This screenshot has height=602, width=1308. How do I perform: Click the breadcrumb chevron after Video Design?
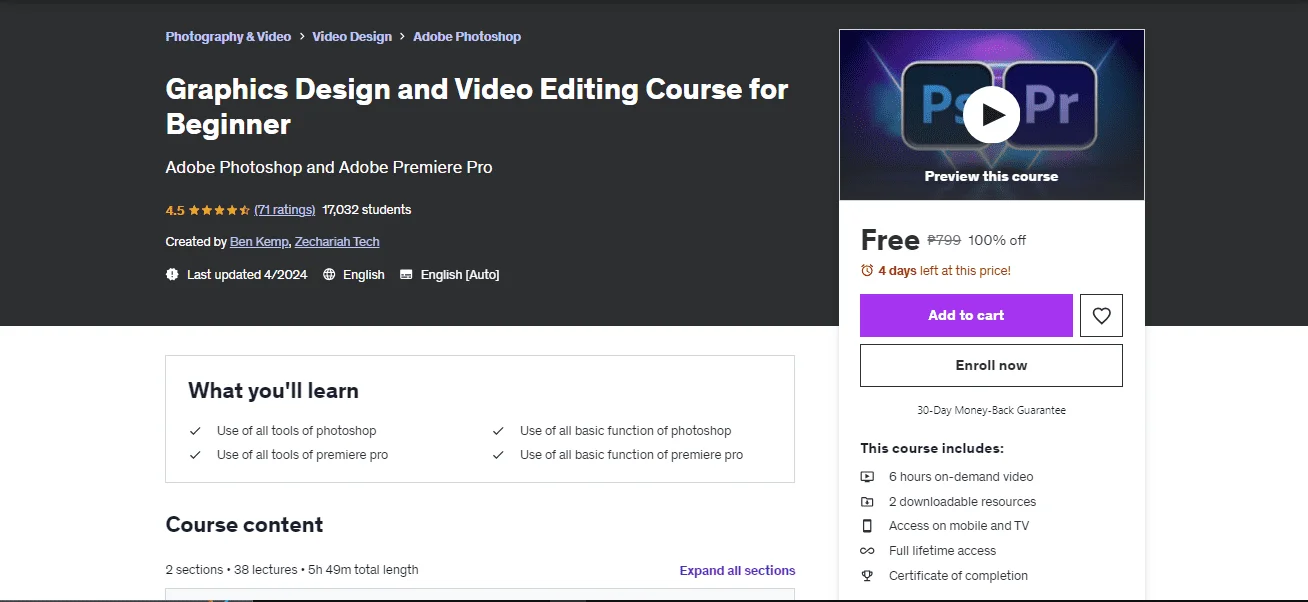[403, 36]
